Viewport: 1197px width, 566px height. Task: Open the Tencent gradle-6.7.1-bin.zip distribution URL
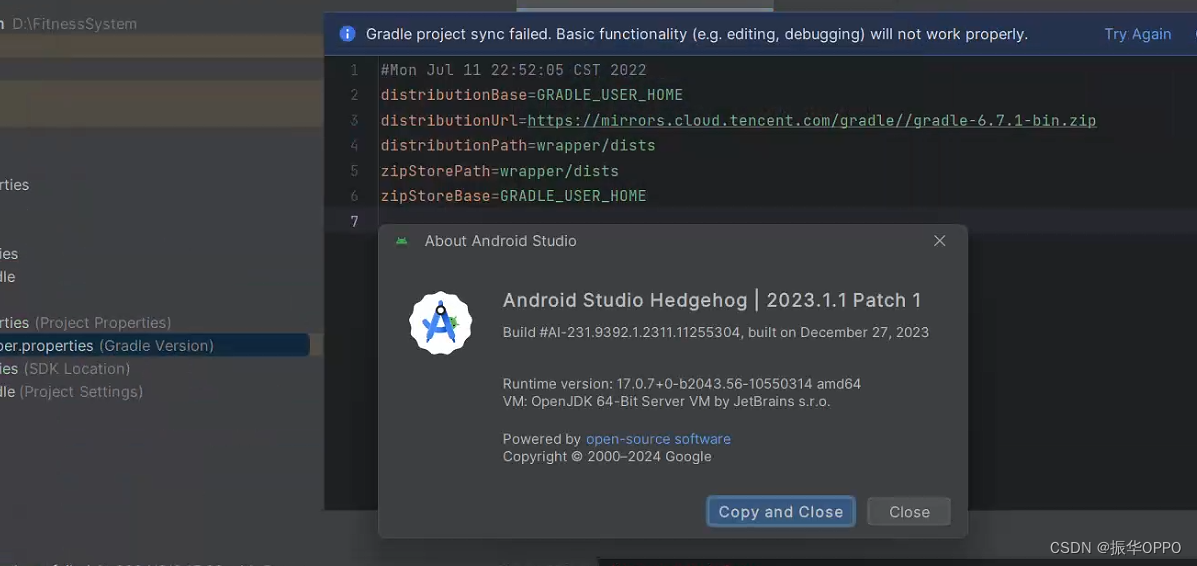[x=811, y=121]
